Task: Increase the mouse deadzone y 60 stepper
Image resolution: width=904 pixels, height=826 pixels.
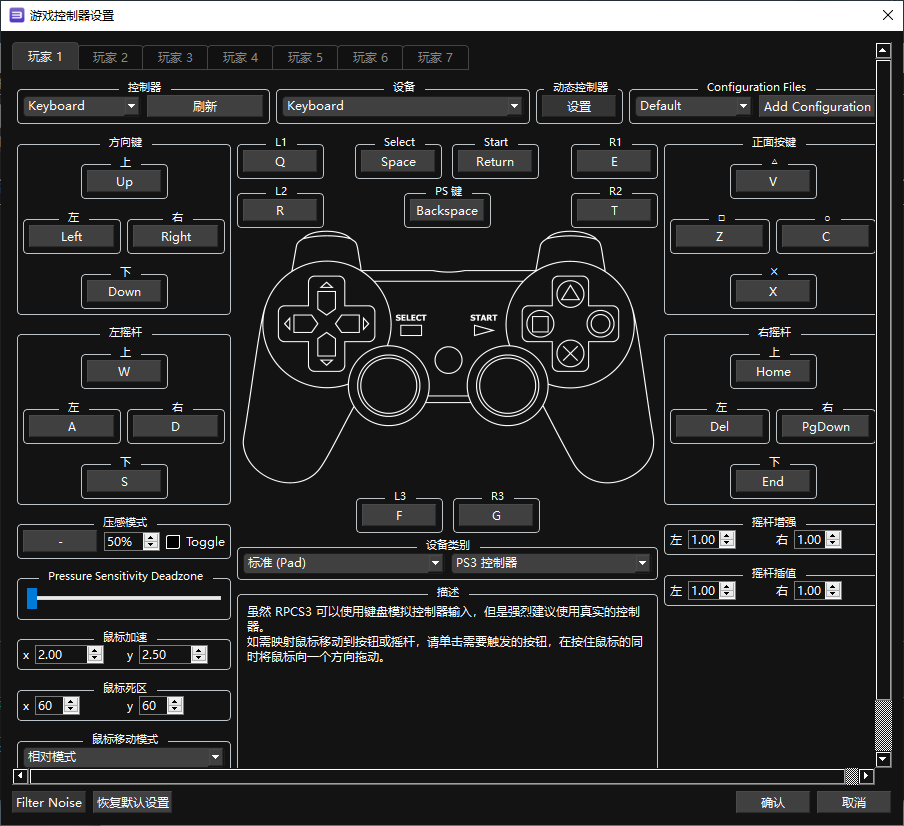Action: 175,701
